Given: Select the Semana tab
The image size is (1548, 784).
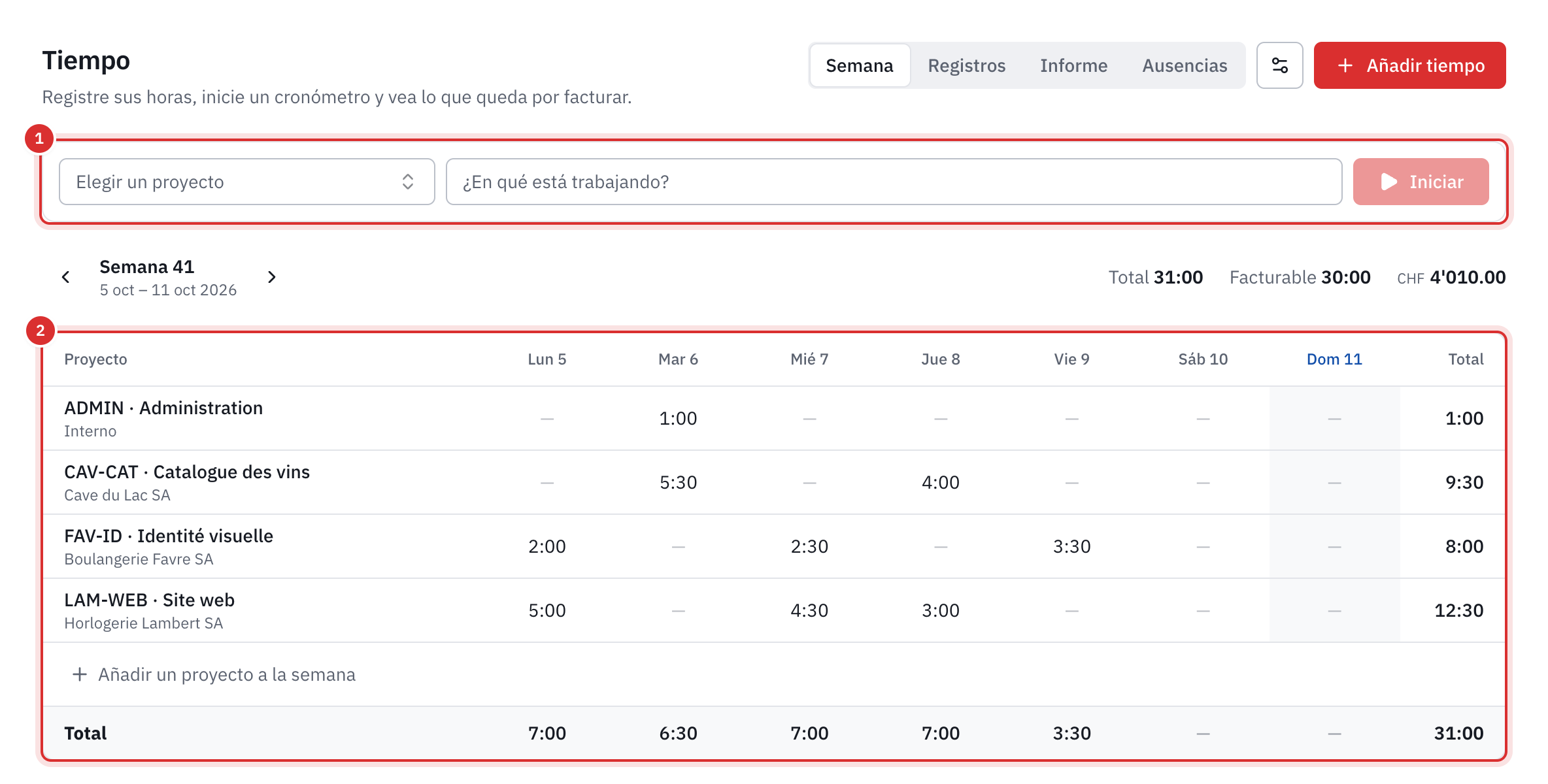Looking at the screenshot, I should click(860, 65).
